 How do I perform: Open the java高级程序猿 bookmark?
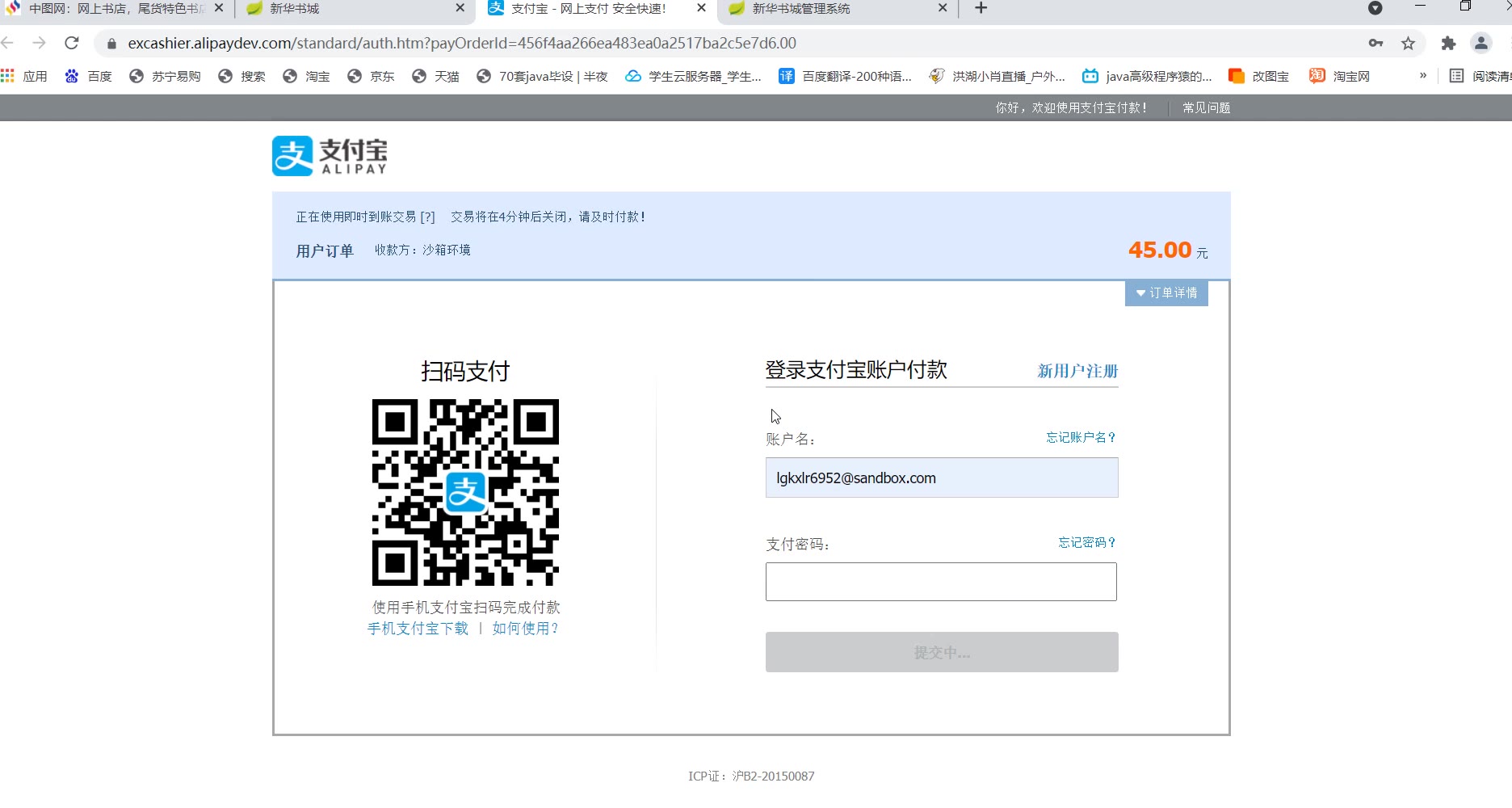1147,76
